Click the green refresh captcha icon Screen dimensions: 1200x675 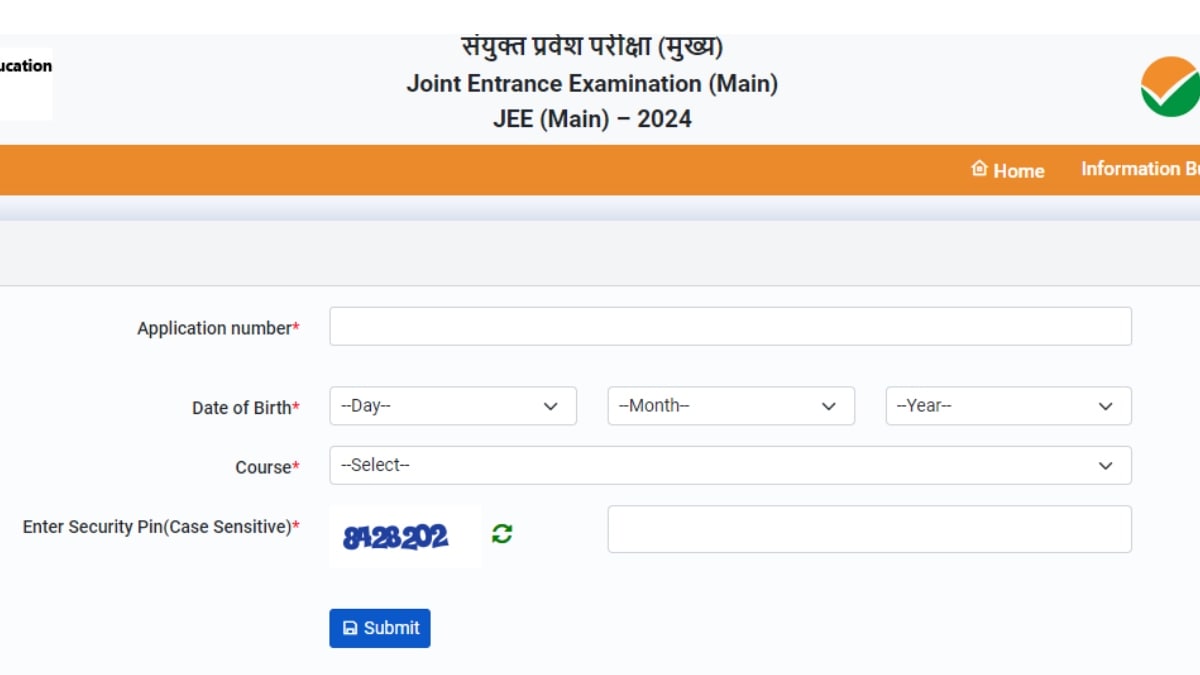point(502,534)
